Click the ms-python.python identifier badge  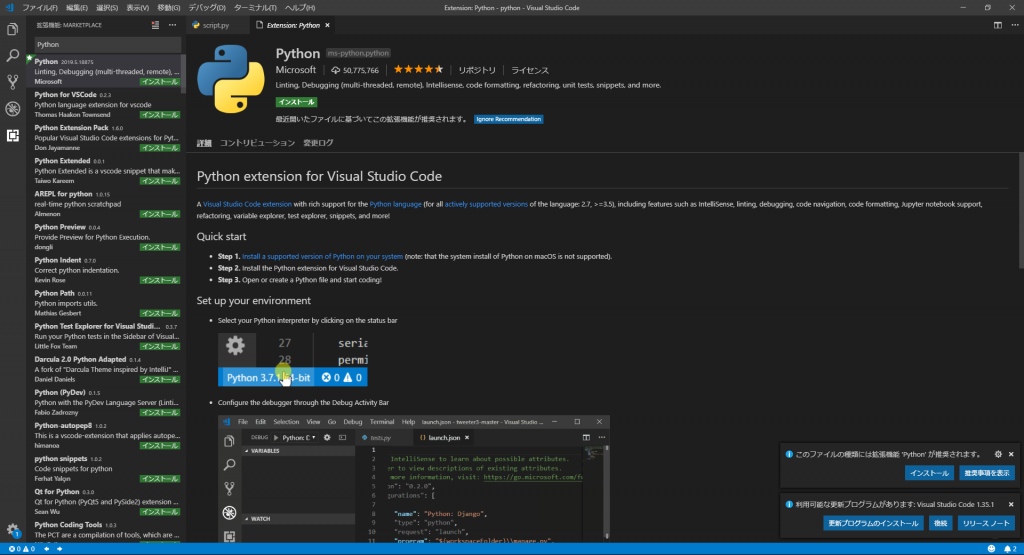pyautogui.click(x=358, y=54)
